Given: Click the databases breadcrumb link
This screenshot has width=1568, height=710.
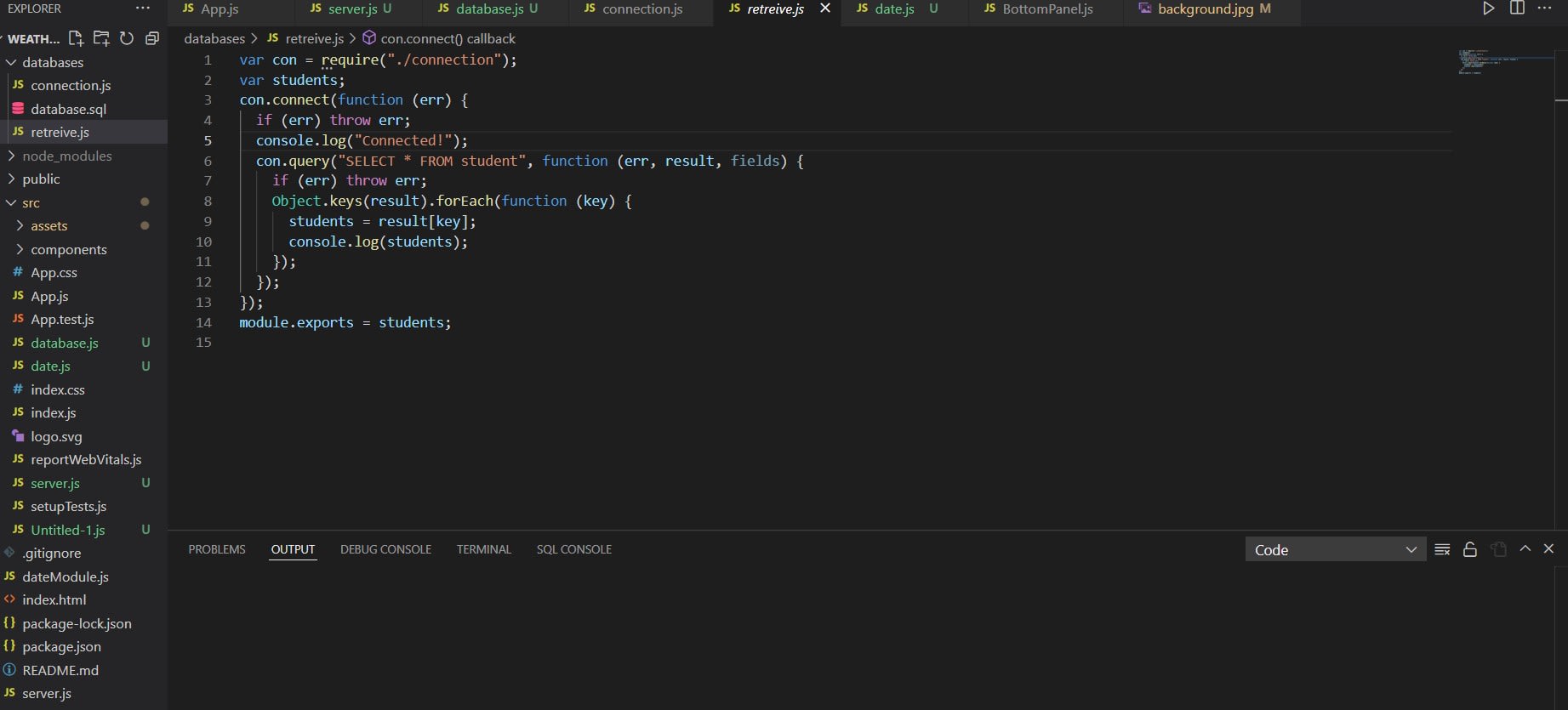Looking at the screenshot, I should pos(214,38).
